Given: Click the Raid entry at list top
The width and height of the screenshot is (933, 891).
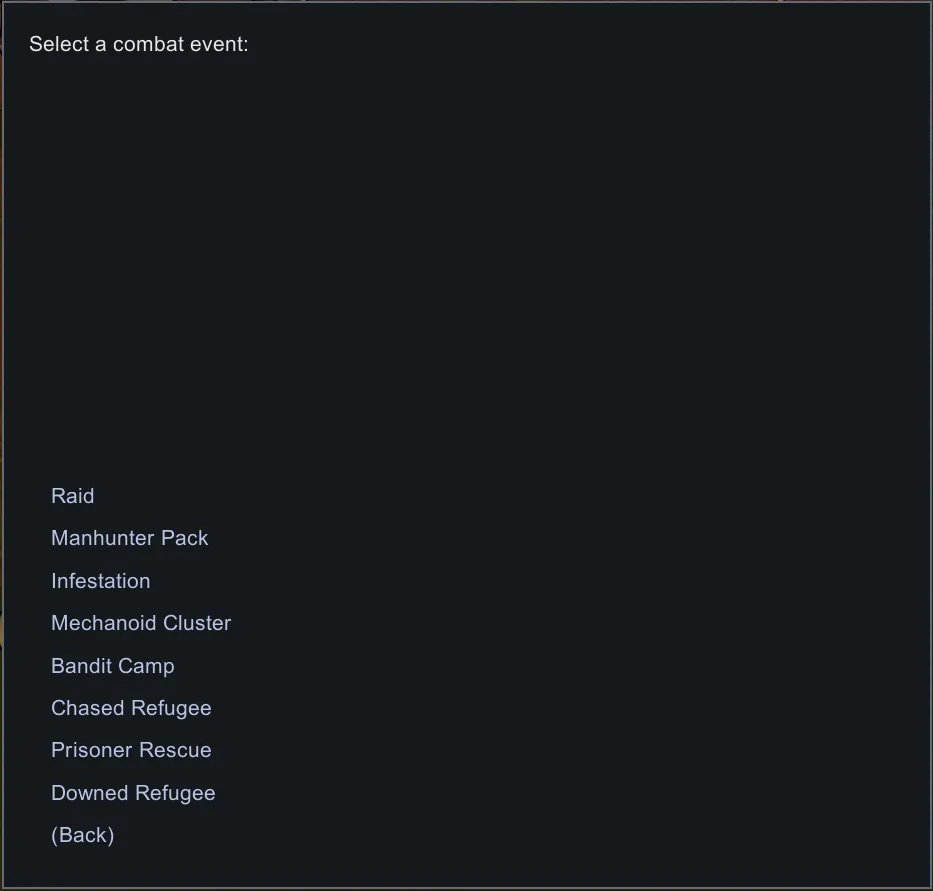Looking at the screenshot, I should click(x=73, y=496).
